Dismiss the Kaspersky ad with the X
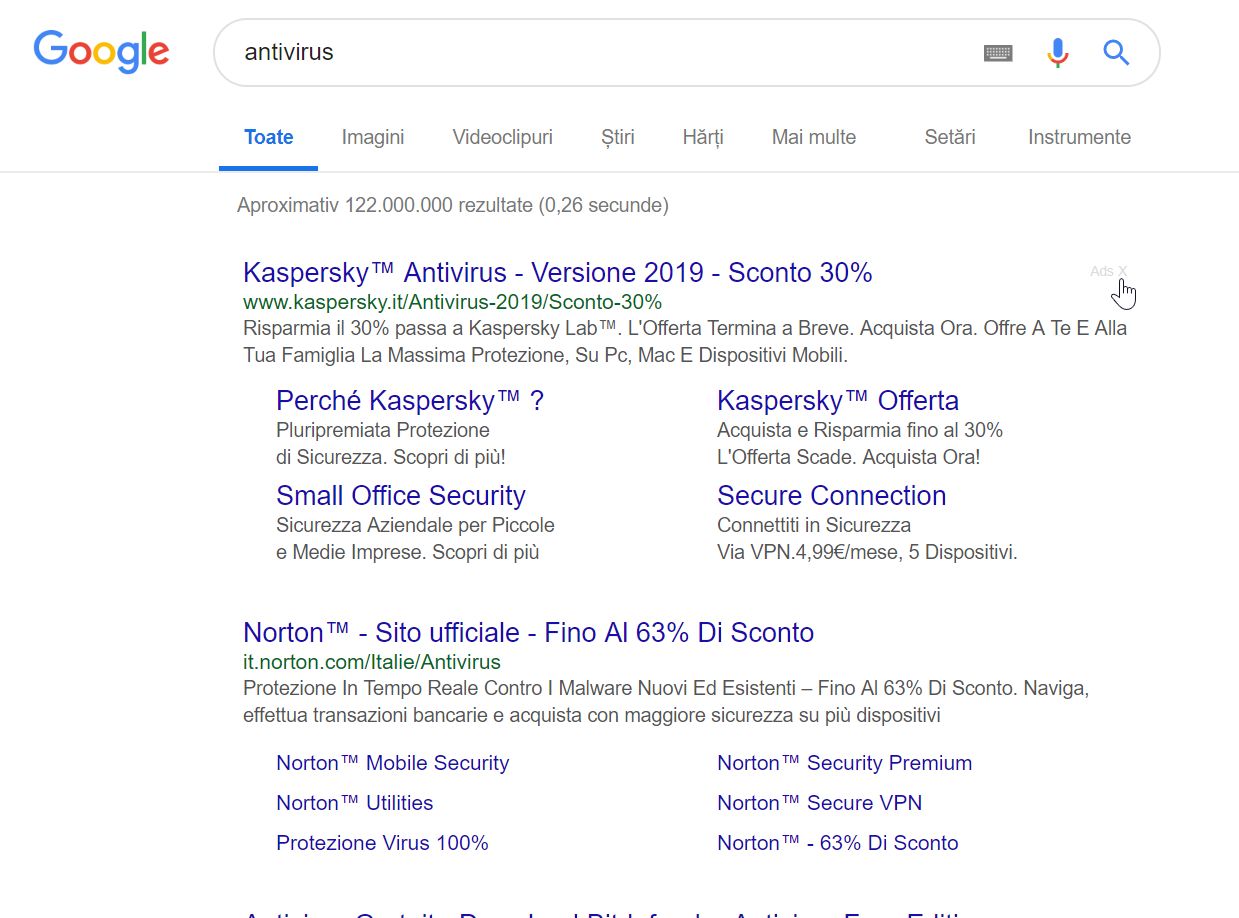 (1124, 271)
